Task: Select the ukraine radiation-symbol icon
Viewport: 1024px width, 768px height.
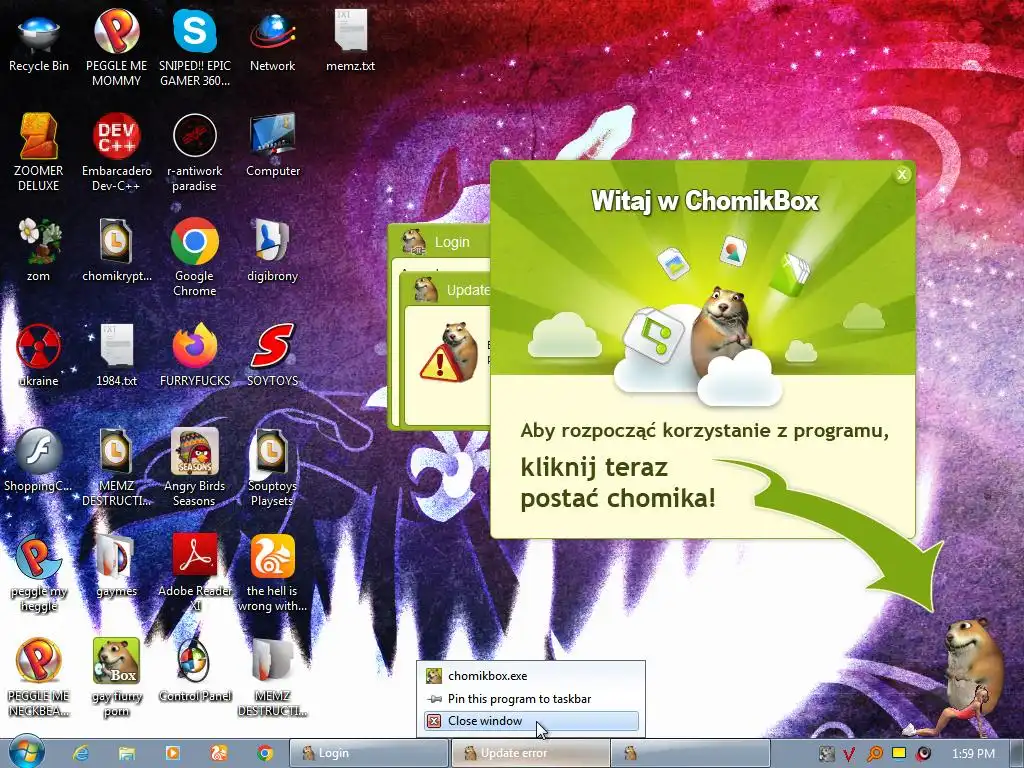Action: 39,356
